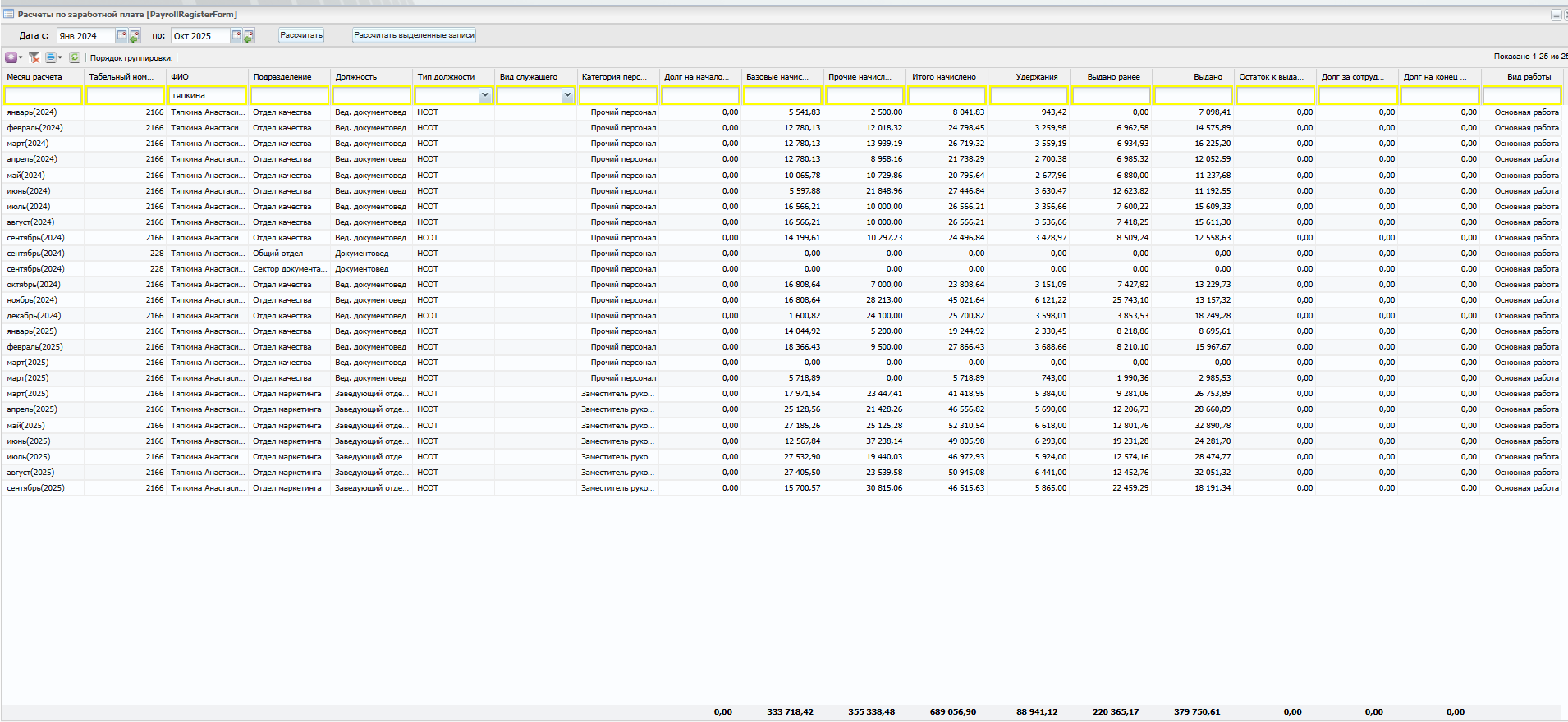Click the deductions cell '943,42'
1568x722 pixels.
tap(1029, 112)
